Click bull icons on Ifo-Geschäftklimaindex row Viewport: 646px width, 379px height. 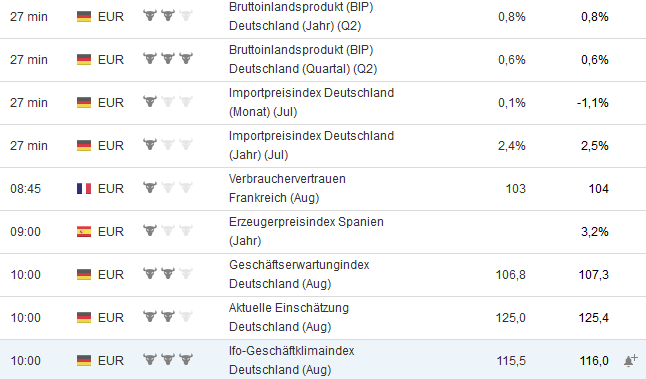[x=168, y=359]
